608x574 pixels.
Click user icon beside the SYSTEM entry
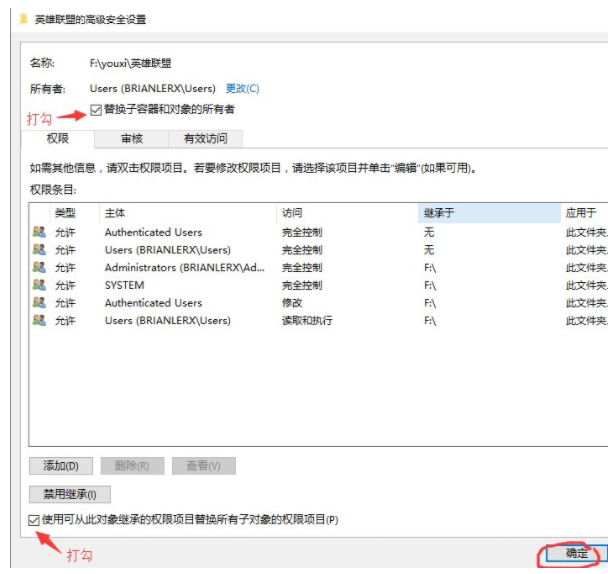point(39,285)
